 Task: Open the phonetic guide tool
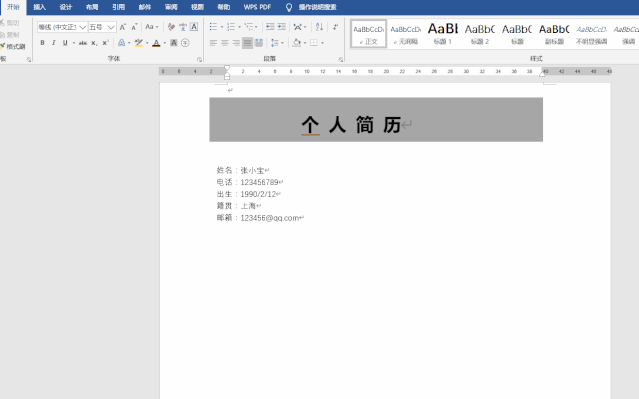[x=183, y=27]
